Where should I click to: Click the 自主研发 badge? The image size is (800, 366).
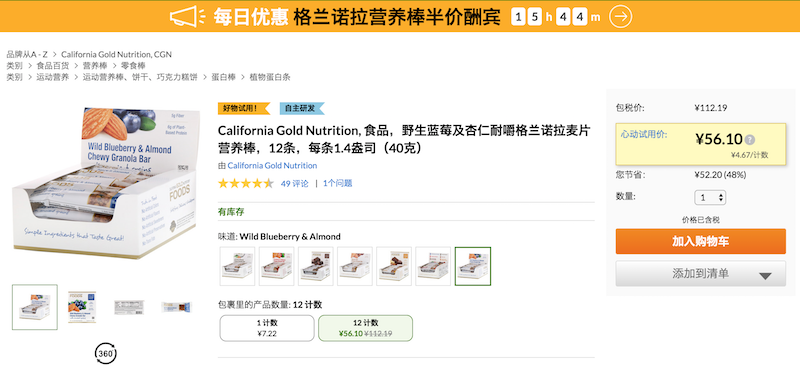(302, 108)
